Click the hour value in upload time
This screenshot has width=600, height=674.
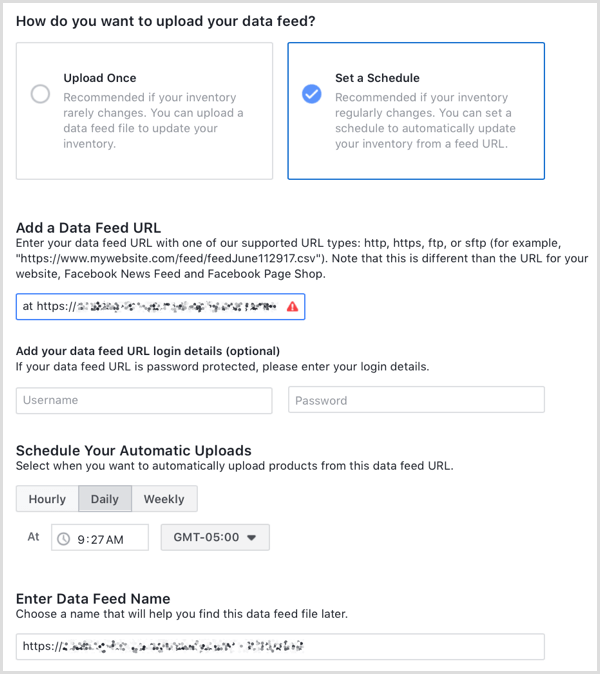click(81, 539)
